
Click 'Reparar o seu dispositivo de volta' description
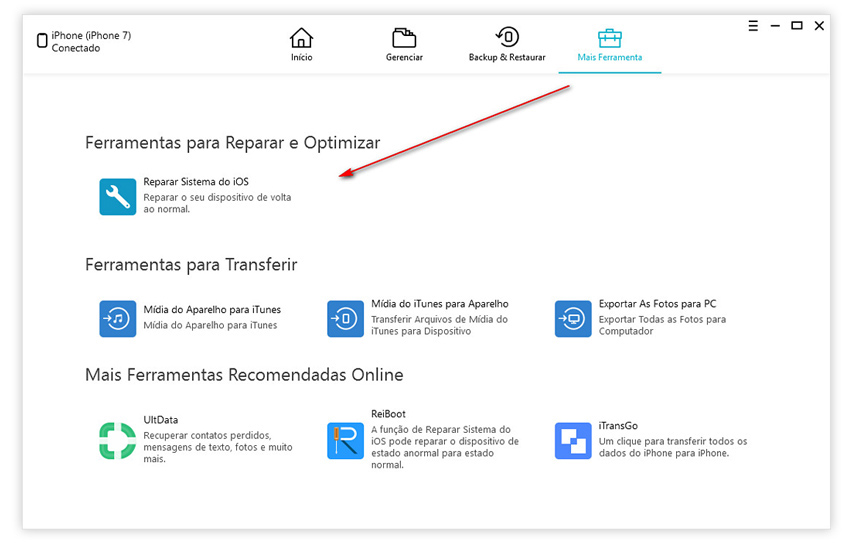217,203
